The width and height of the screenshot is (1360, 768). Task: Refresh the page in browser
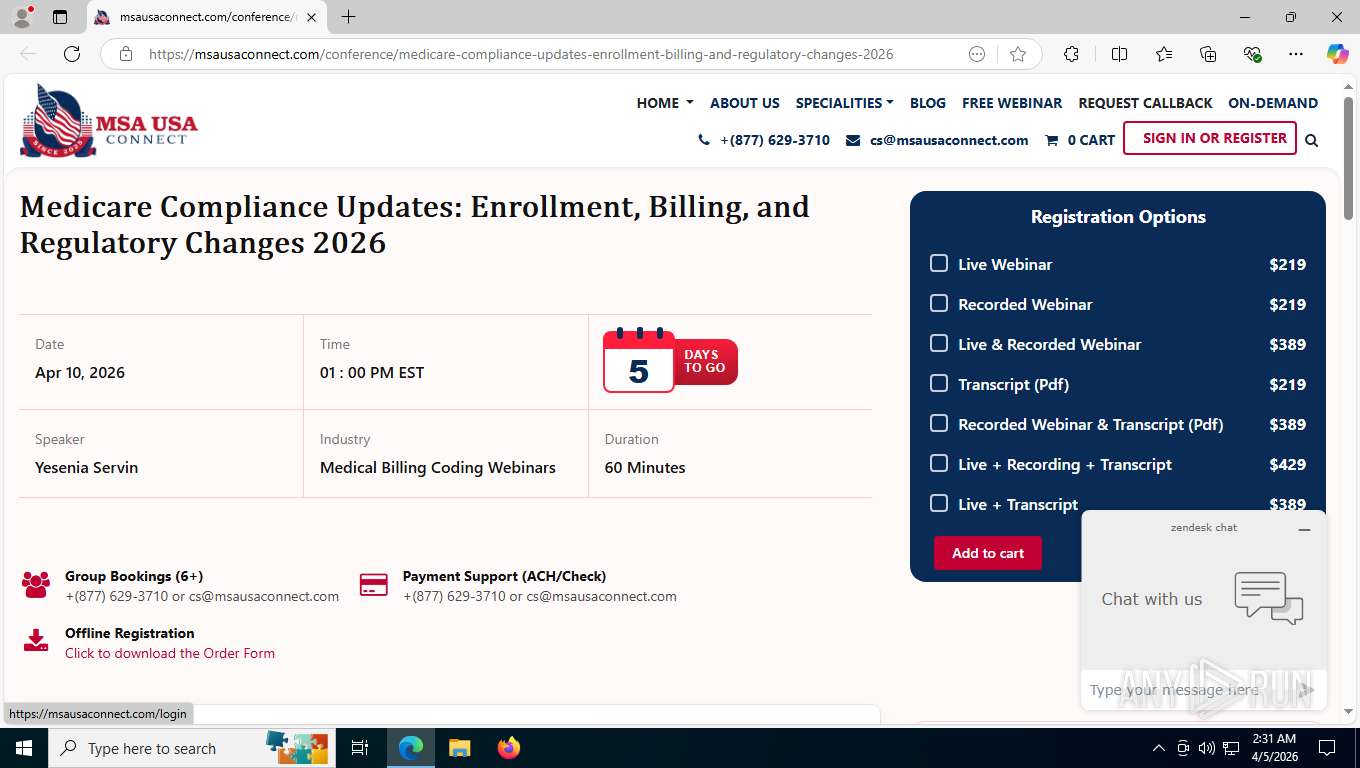coord(72,54)
